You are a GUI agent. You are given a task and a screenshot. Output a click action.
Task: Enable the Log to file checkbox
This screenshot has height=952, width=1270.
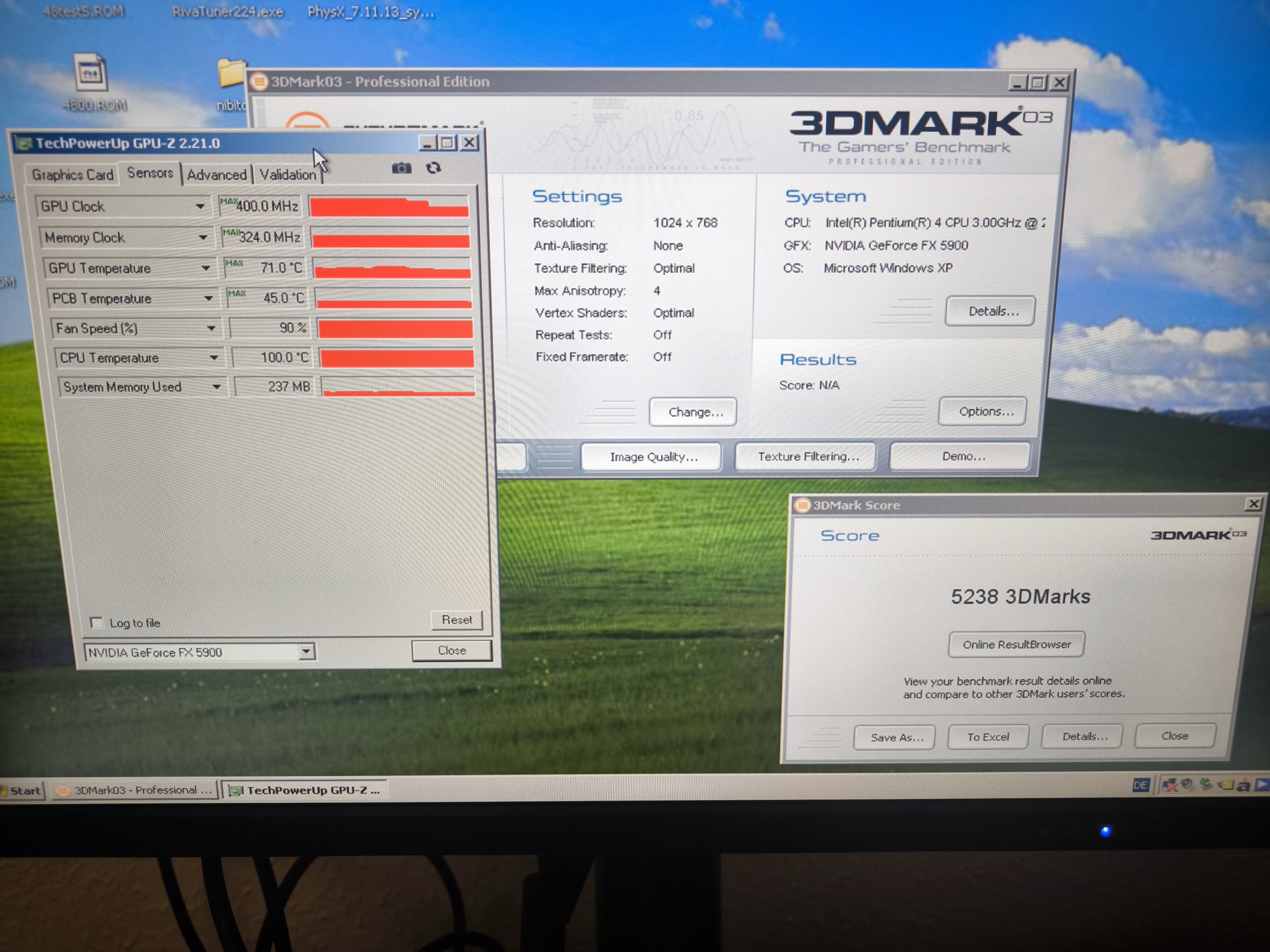pyautogui.click(x=96, y=623)
